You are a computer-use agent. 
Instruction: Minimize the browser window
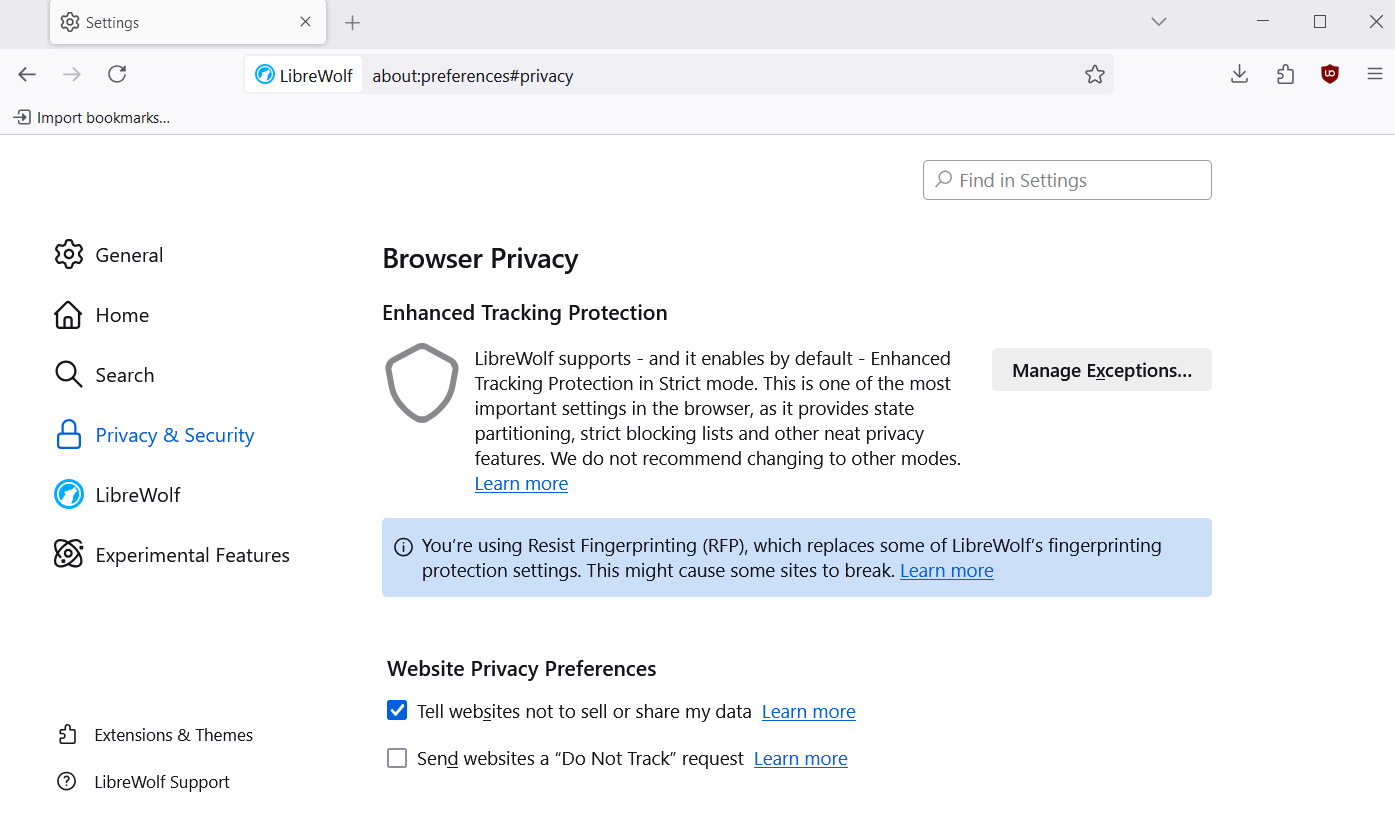[1263, 21]
